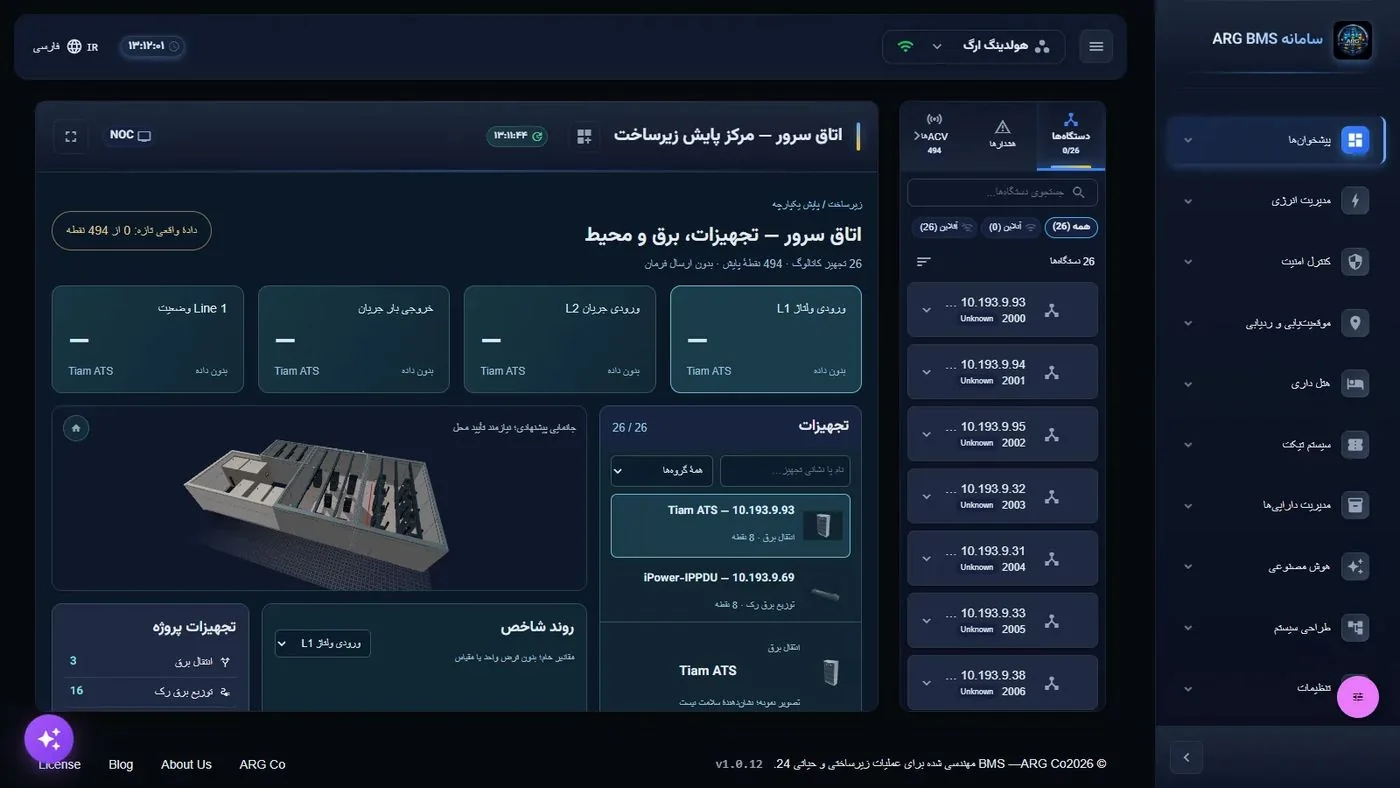Image resolution: width=1400 pixels, height=788 pixels.
Task: Select the iPower-IPPDU — 10.193.9.69 equipment row
Action: coord(730,590)
